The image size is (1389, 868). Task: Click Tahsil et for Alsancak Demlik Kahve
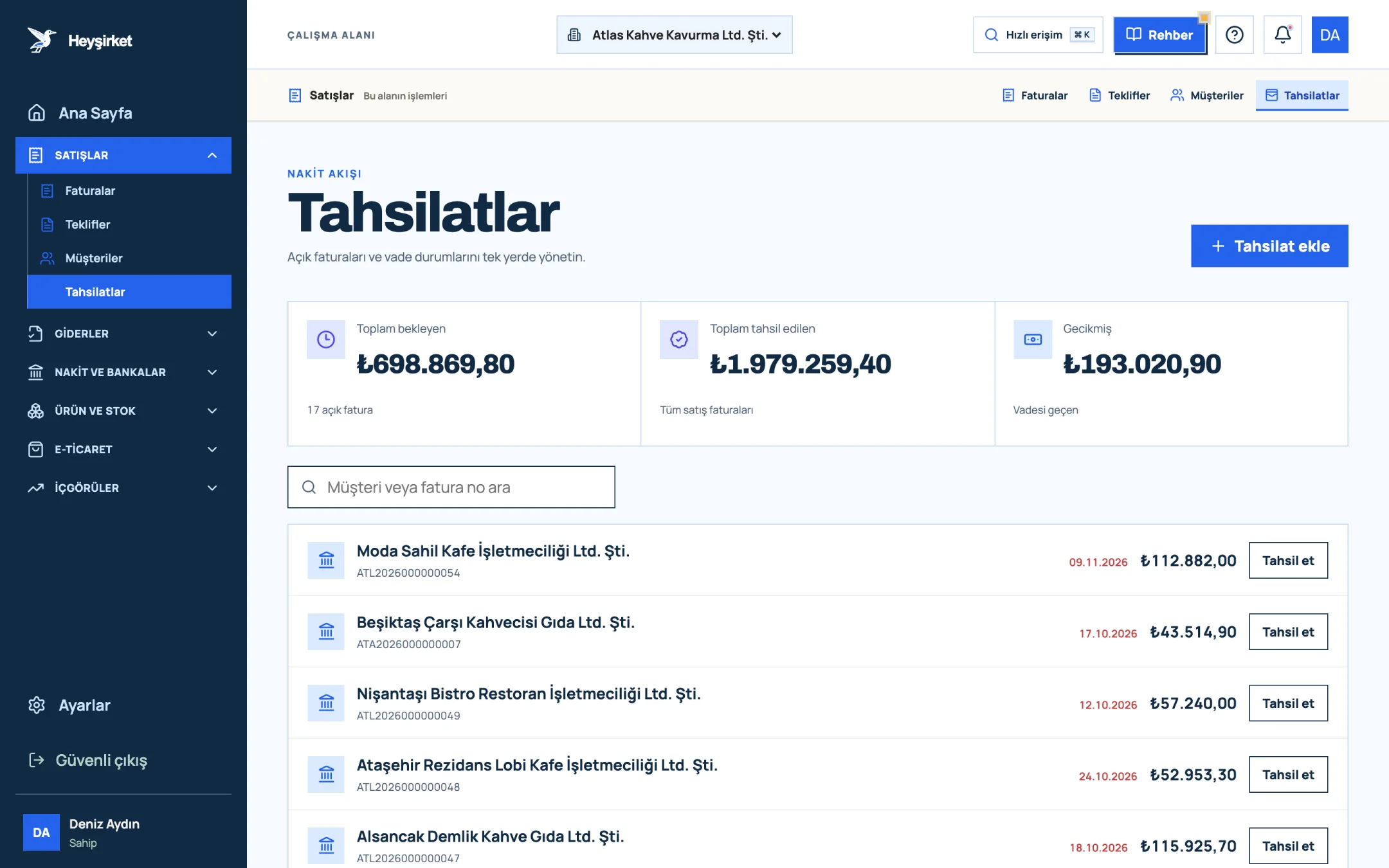(x=1288, y=846)
